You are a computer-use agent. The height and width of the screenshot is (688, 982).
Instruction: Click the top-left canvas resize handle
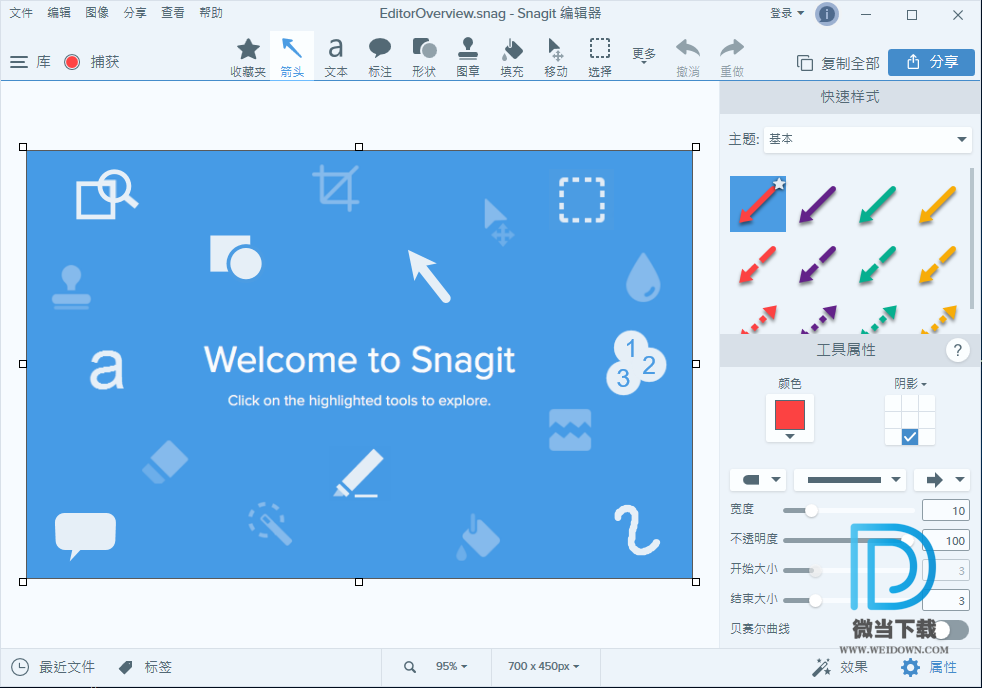23,147
